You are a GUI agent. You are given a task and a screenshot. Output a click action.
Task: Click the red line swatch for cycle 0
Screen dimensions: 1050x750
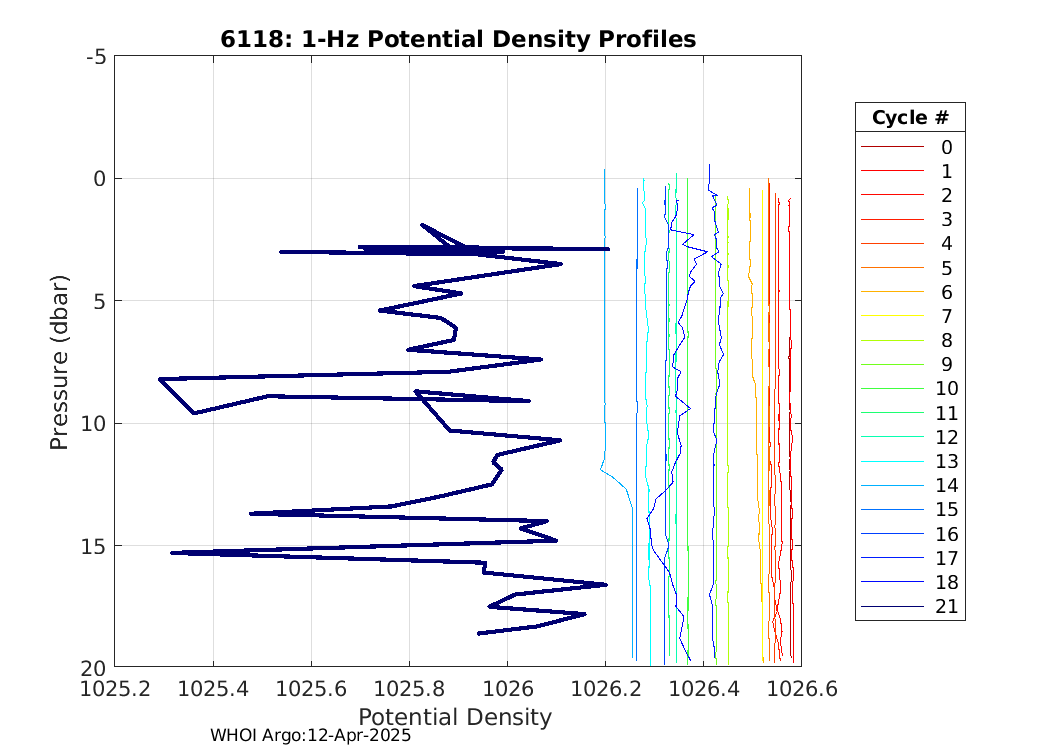891,147
